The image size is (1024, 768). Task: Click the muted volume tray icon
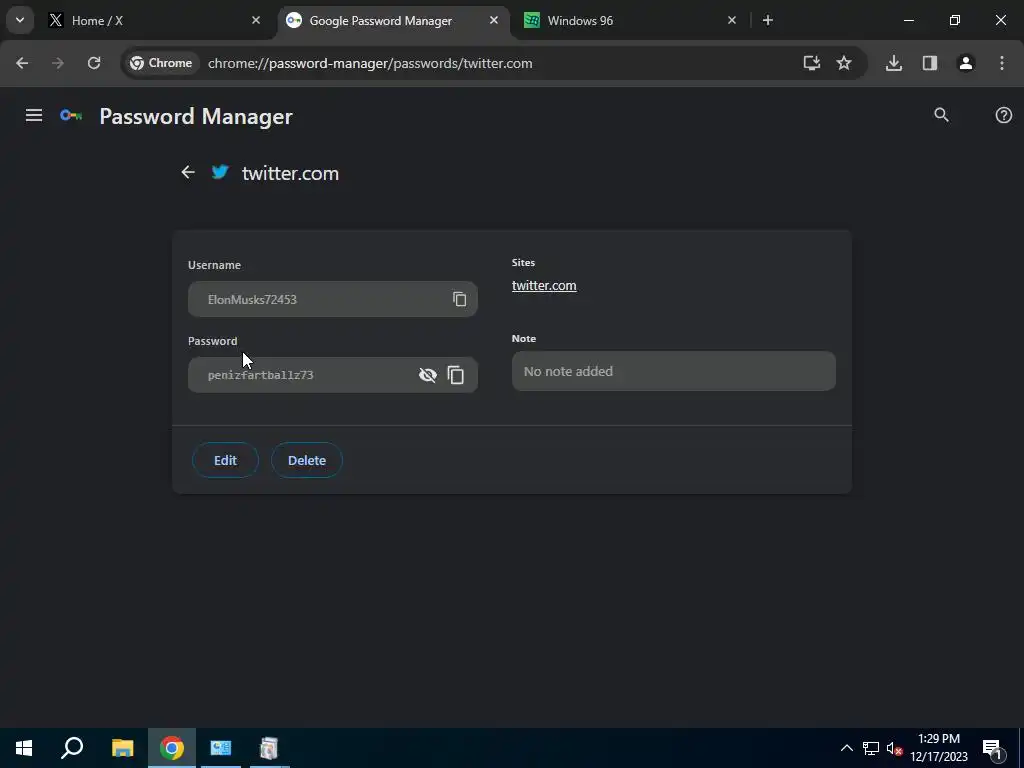(894, 748)
